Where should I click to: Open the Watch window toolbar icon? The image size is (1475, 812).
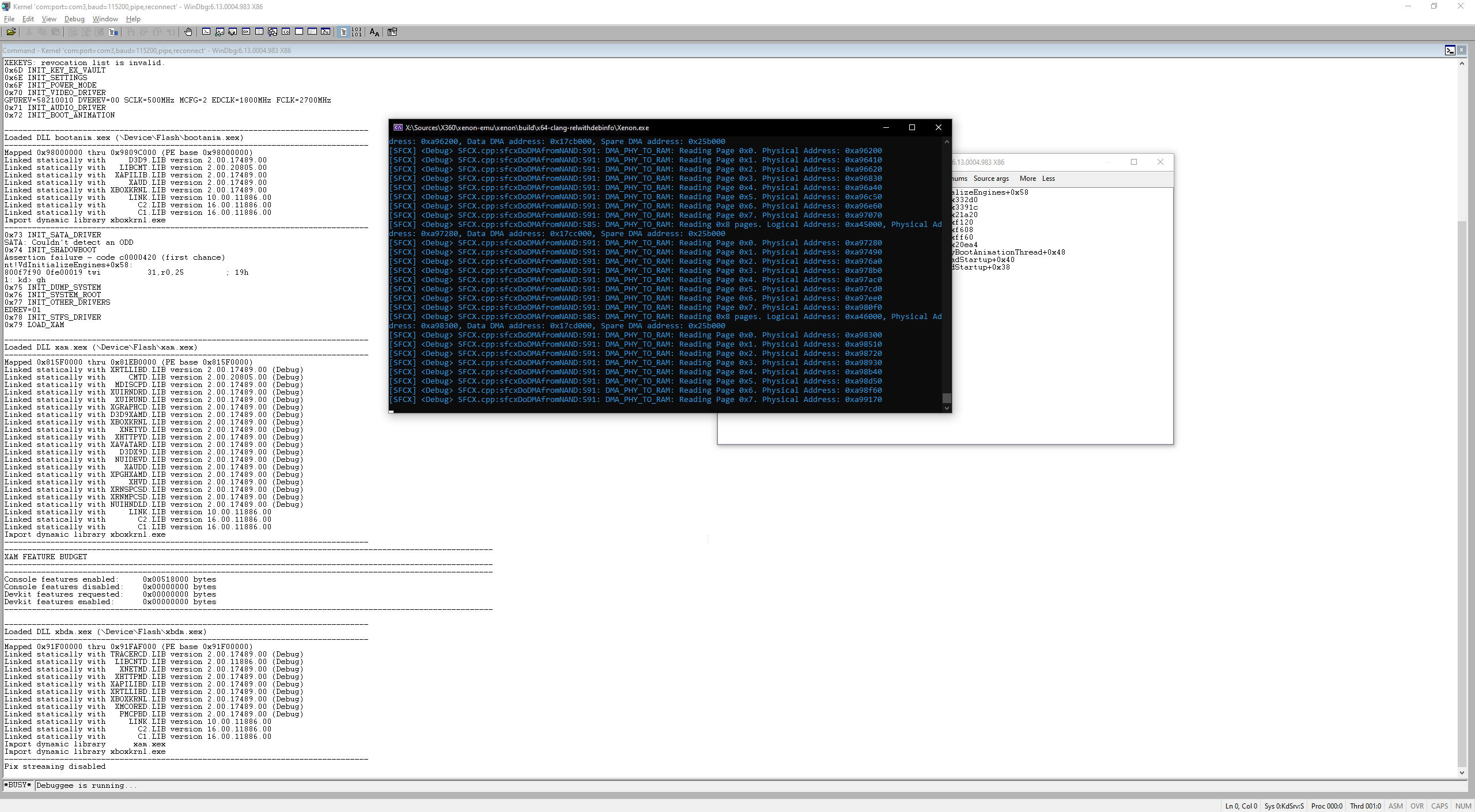tap(220, 32)
